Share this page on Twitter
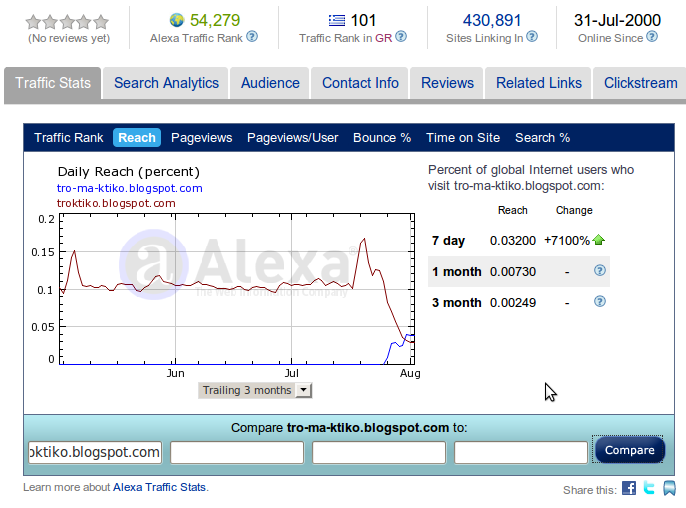Viewport: 686px width, 508px height. pyautogui.click(x=649, y=488)
